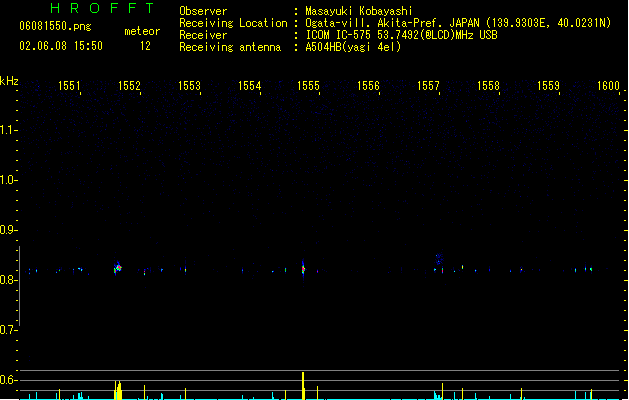Click the meteor count 12
The height and width of the screenshot is (400, 629).
coord(145,46)
